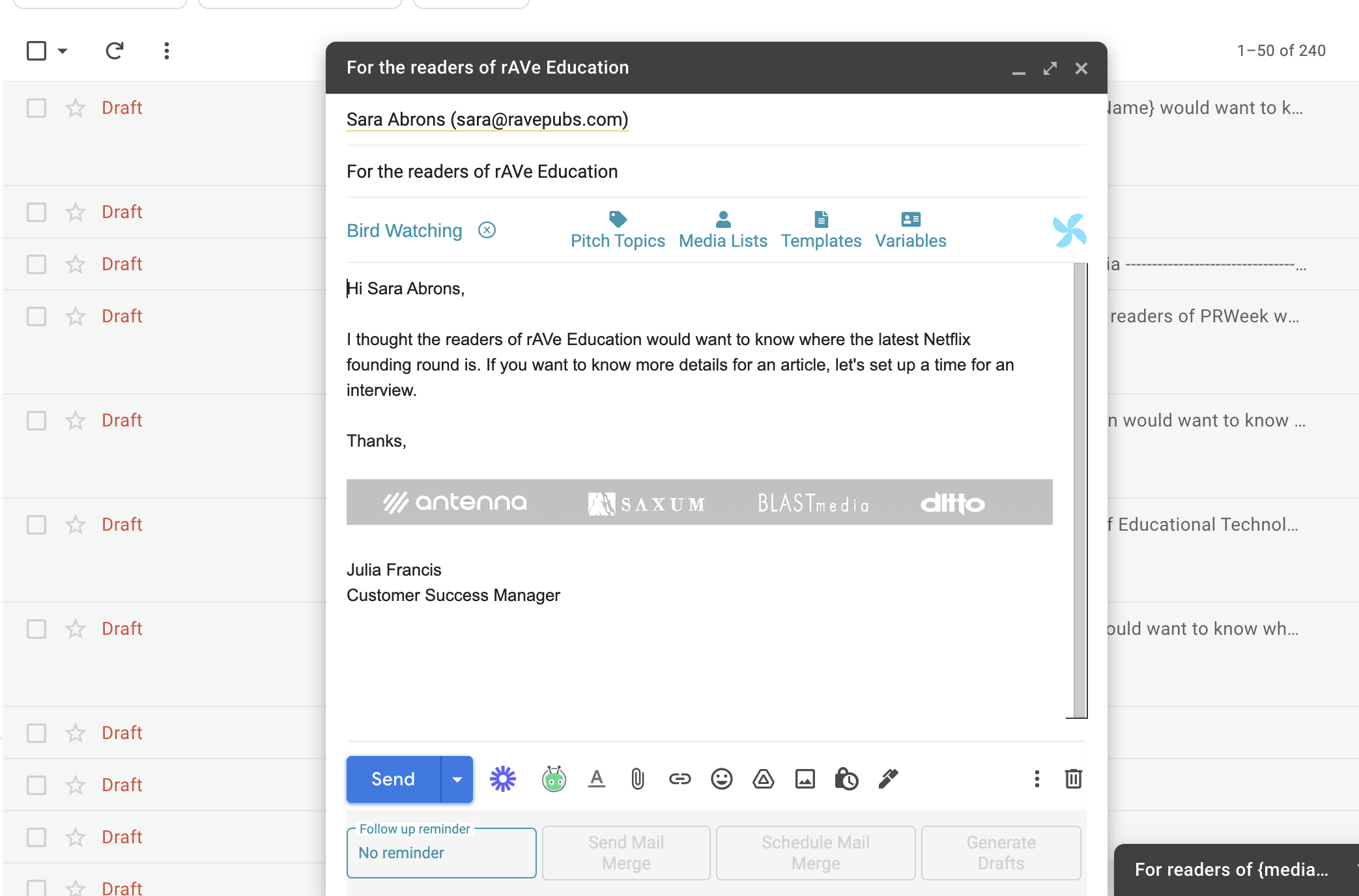The height and width of the screenshot is (896, 1359).
Task: Click the Google Drive insert icon
Action: 763,779
